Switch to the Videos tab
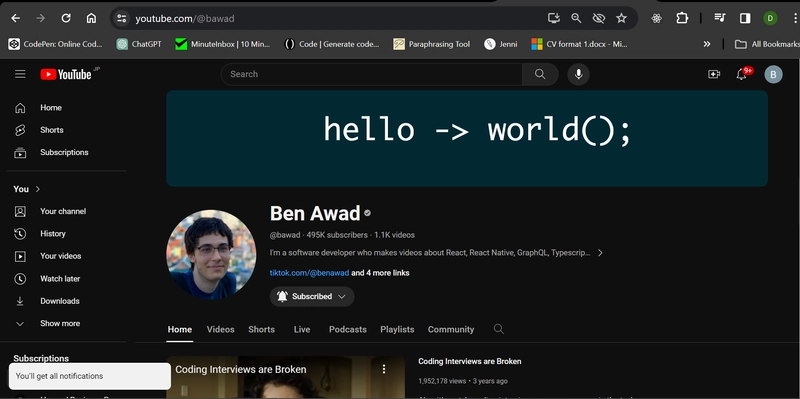This screenshot has height=399, width=800. tap(220, 330)
